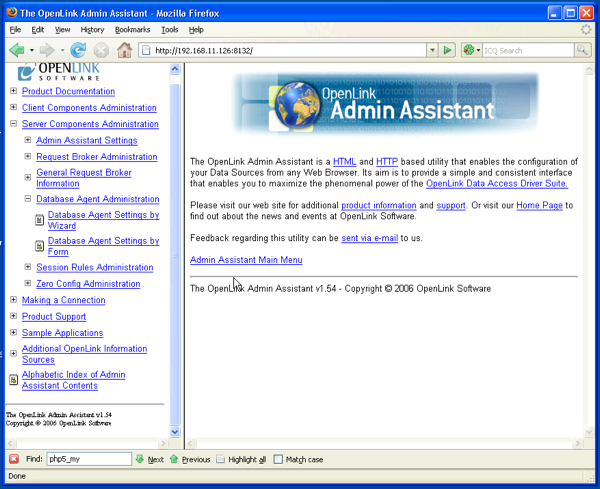The height and width of the screenshot is (489, 600).
Task: Expand the Session Rules Administration node
Action: tap(28, 267)
